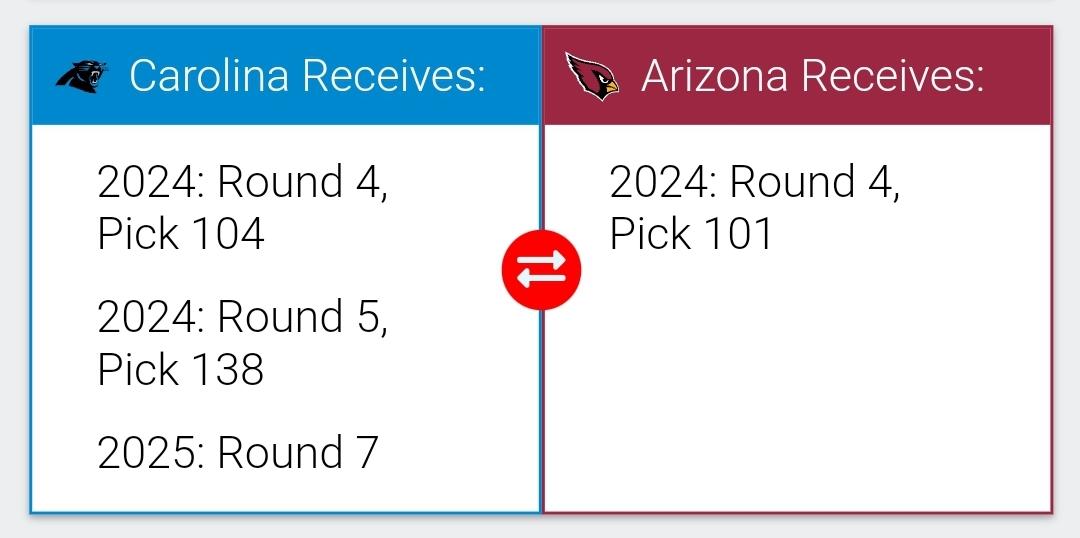Select the 2025 Round 7 pick entry
The width and height of the screenshot is (1080, 538).
pyautogui.click(x=238, y=453)
